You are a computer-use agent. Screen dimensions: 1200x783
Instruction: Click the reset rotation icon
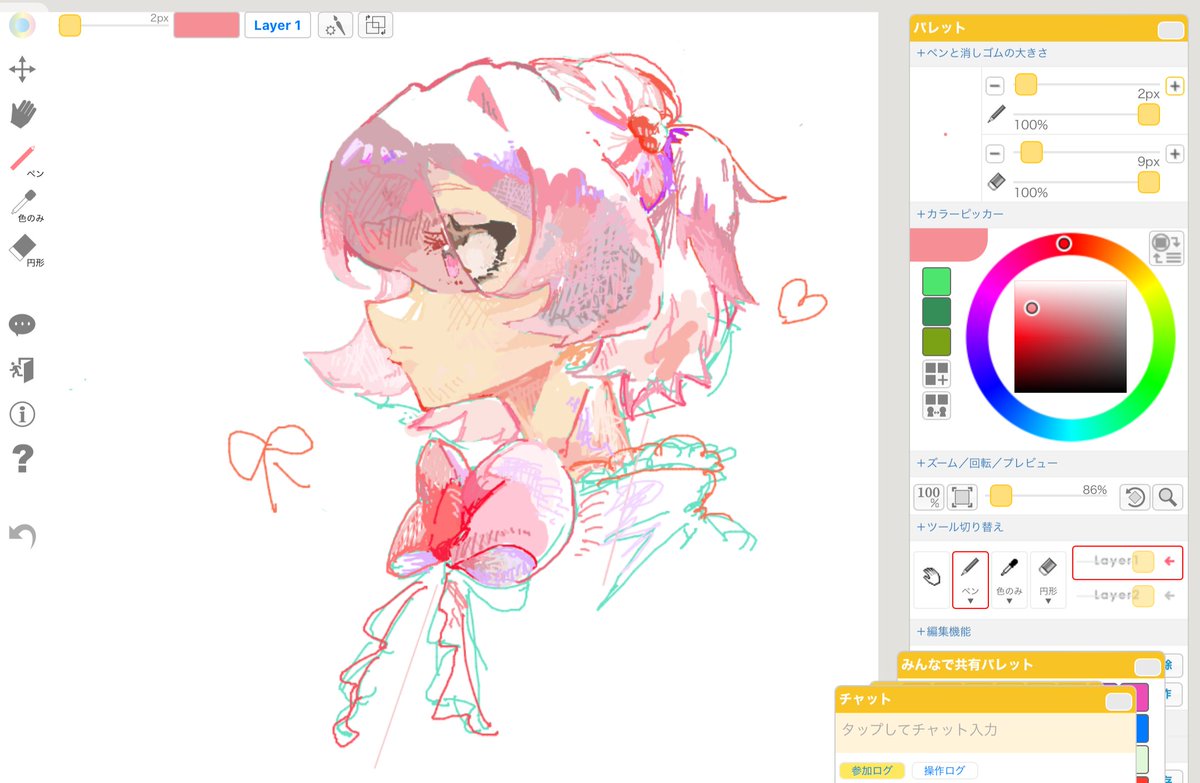coord(1135,496)
